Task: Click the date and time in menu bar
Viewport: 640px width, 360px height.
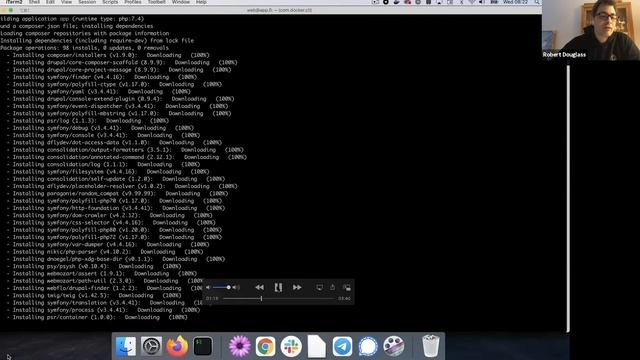Action: [x=515, y=2]
